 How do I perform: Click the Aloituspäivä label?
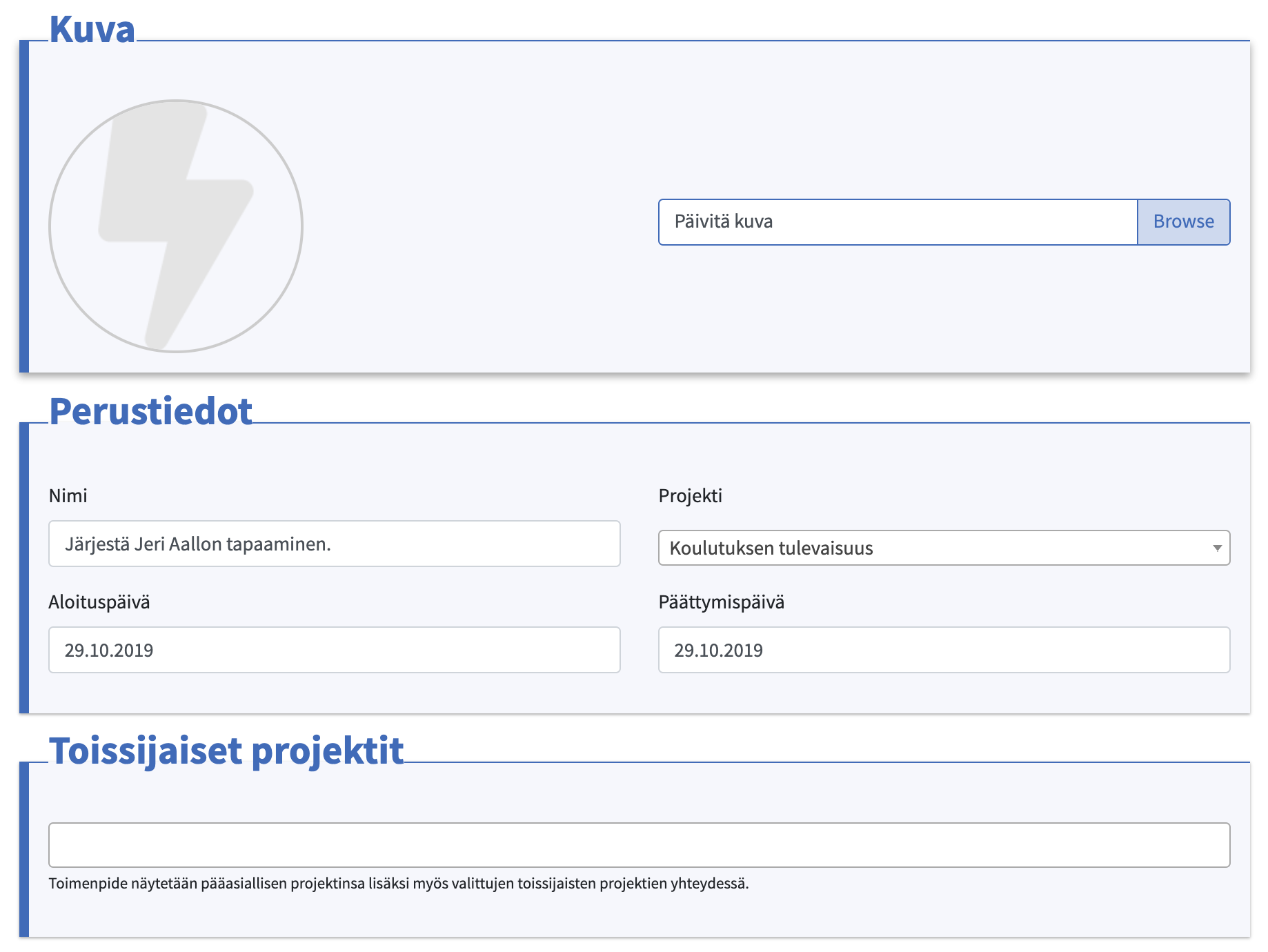tap(99, 602)
